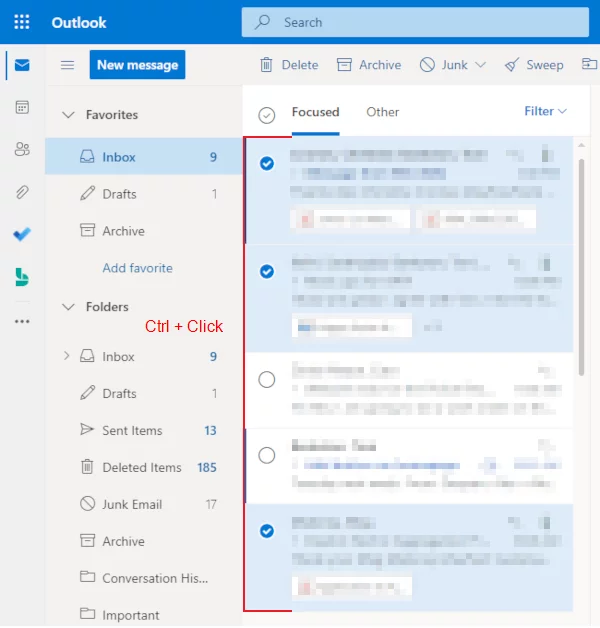Click the Junk Email blocked icon

coord(87,503)
